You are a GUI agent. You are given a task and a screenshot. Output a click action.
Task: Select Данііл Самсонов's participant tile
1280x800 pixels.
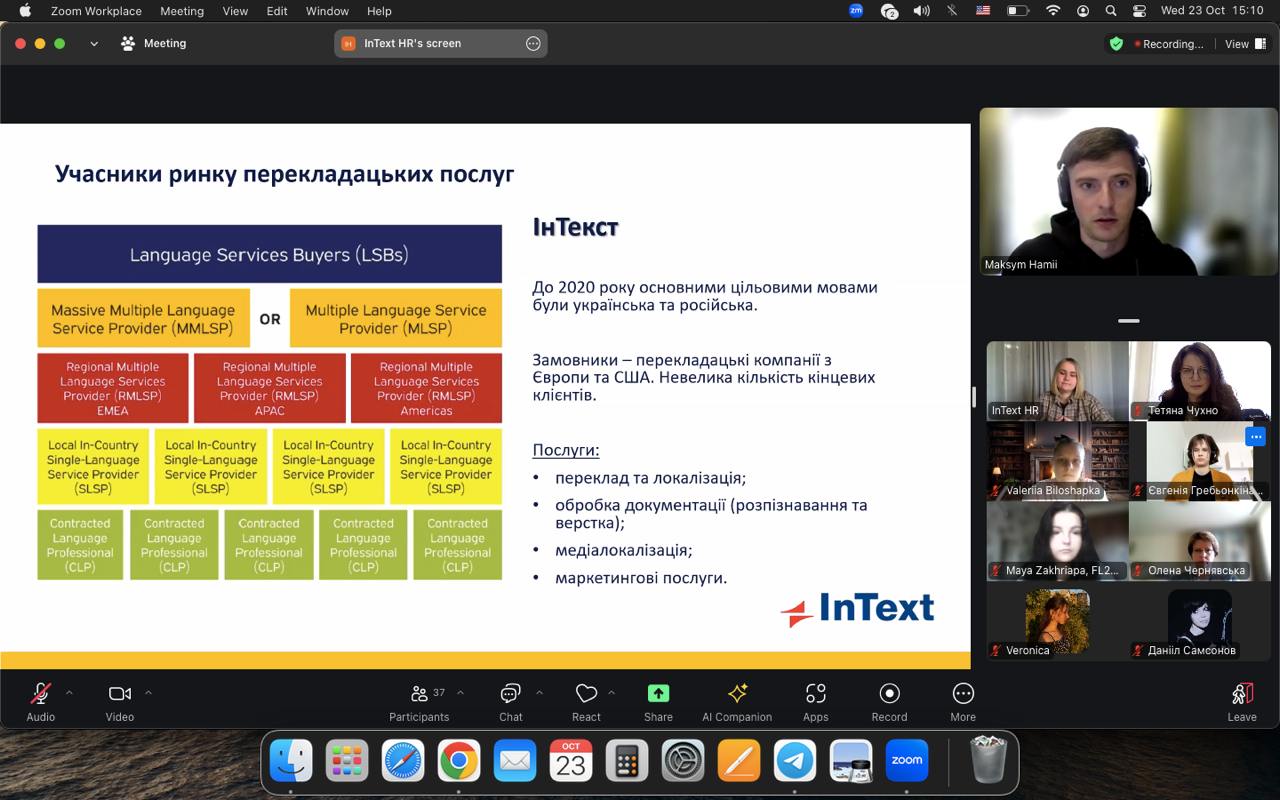pos(1200,621)
